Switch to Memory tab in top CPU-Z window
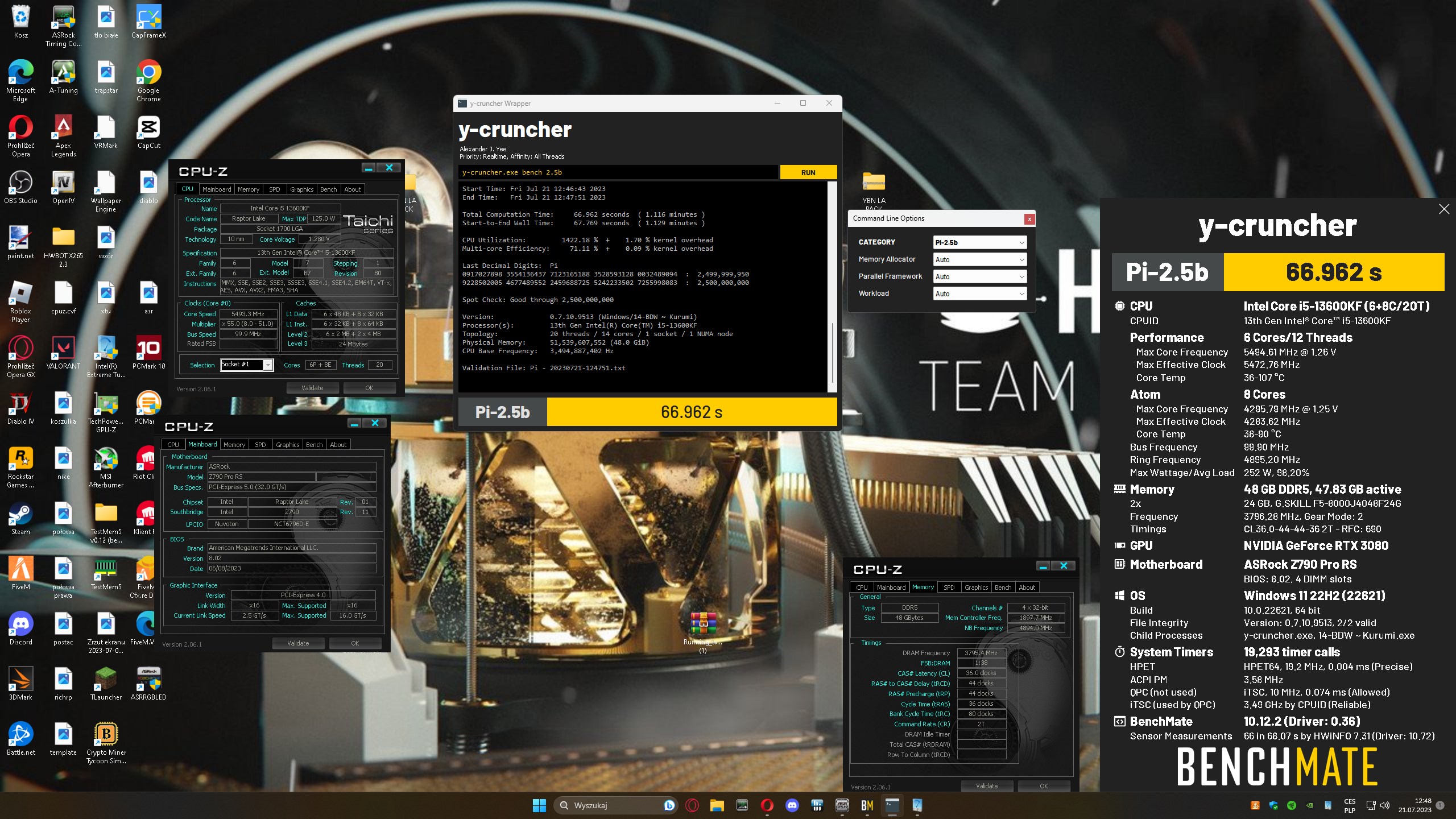 pos(249,189)
